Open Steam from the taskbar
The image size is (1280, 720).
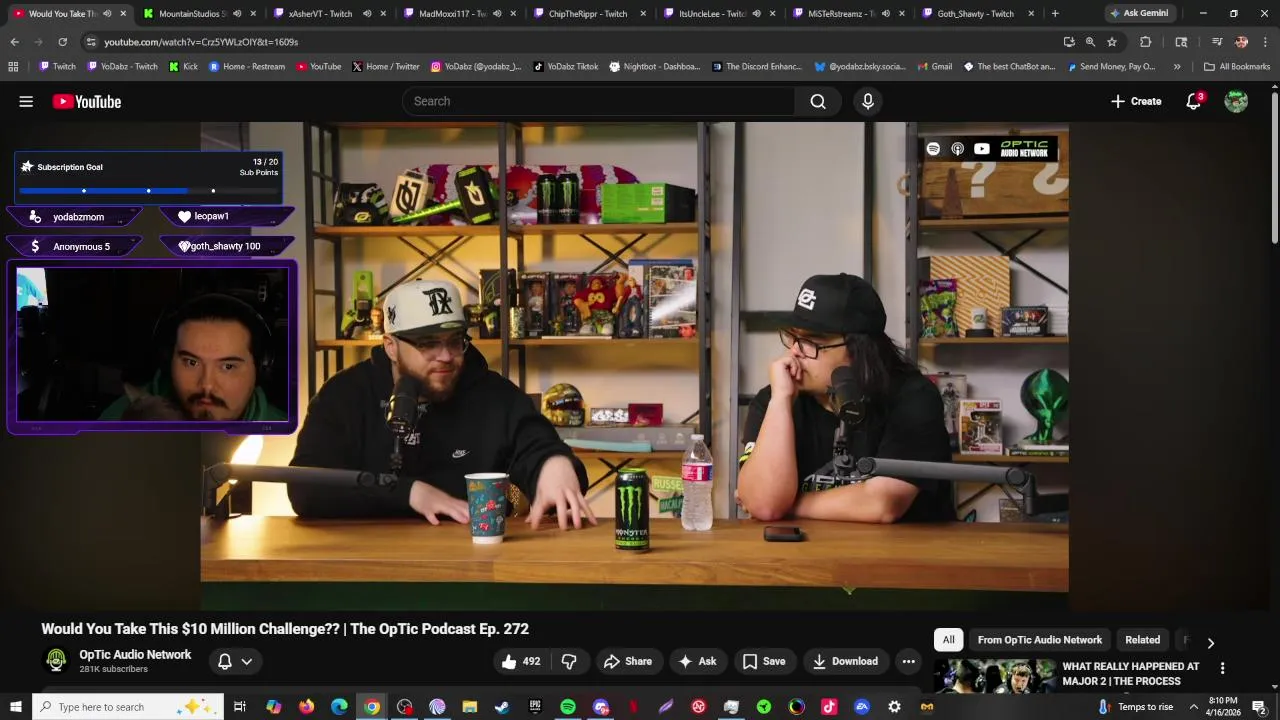[x=502, y=707]
